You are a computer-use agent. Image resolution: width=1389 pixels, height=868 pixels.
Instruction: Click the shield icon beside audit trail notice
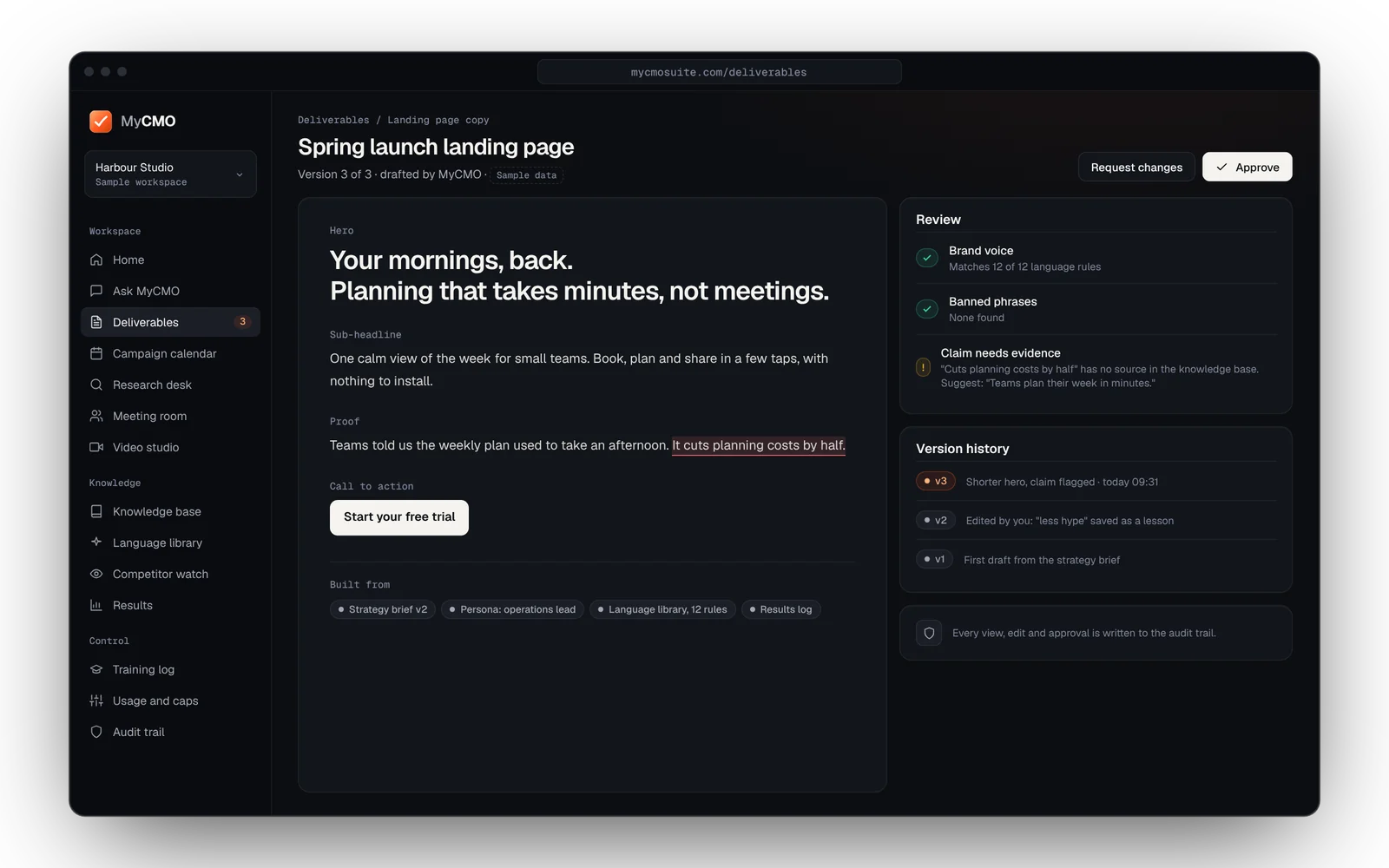(929, 633)
